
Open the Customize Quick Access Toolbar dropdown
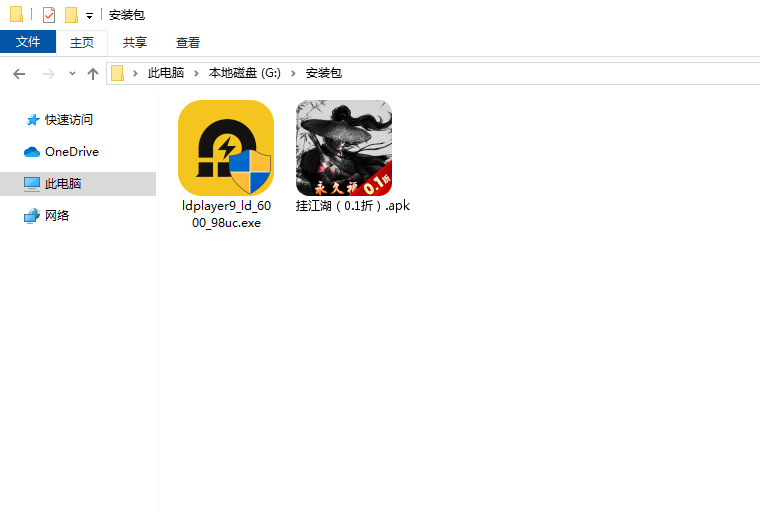point(89,16)
